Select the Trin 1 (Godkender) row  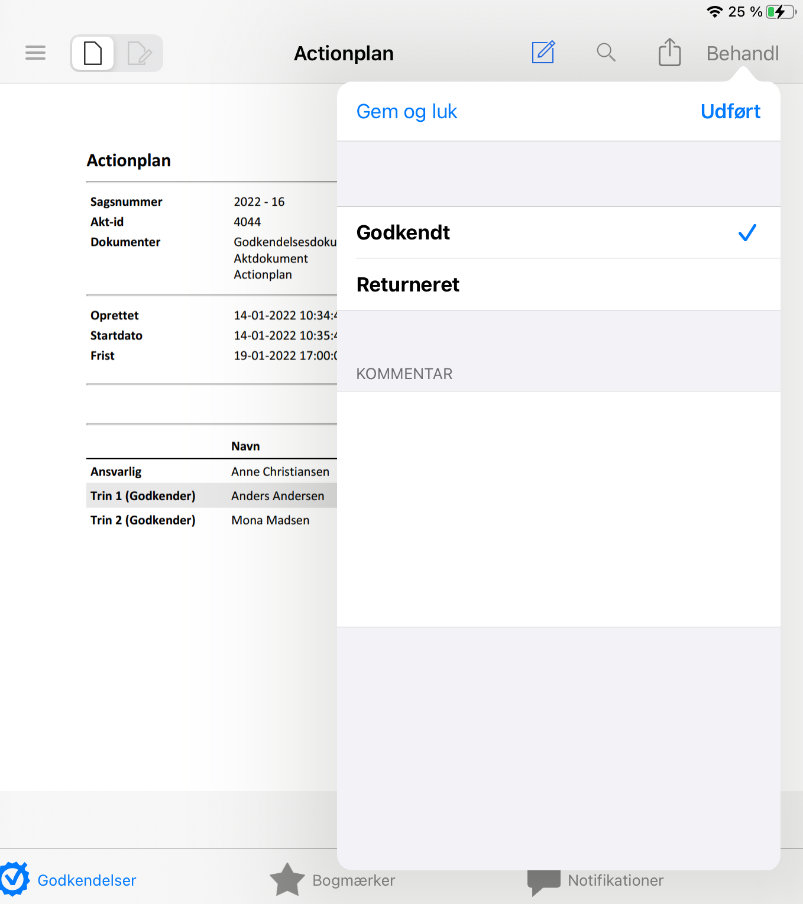coord(211,496)
